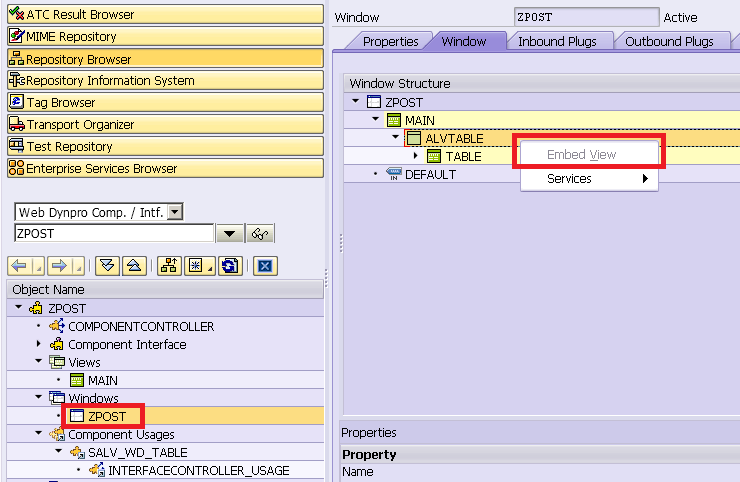The height and width of the screenshot is (482, 740).
Task: Select COMPONENTCONTROLLER in object tree
Action: point(141,326)
